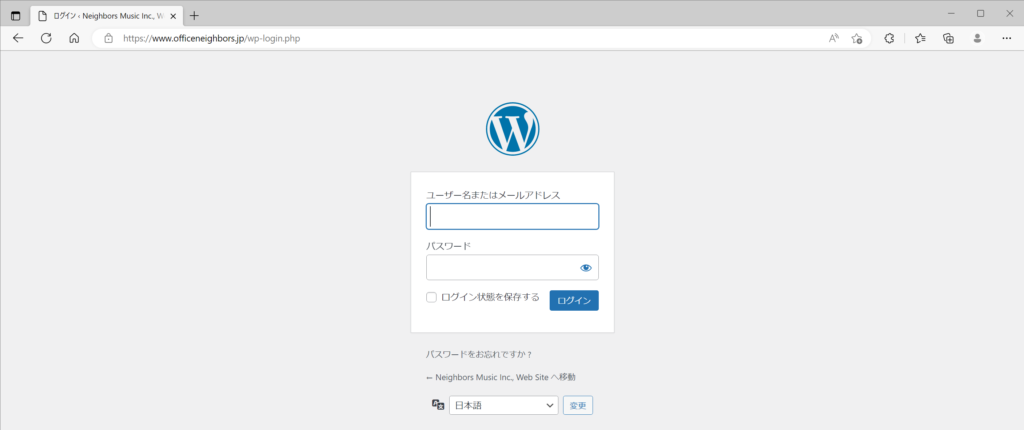Viewport: 1024px width, 430px height.
Task: Show password with the eye icon
Action: point(586,268)
